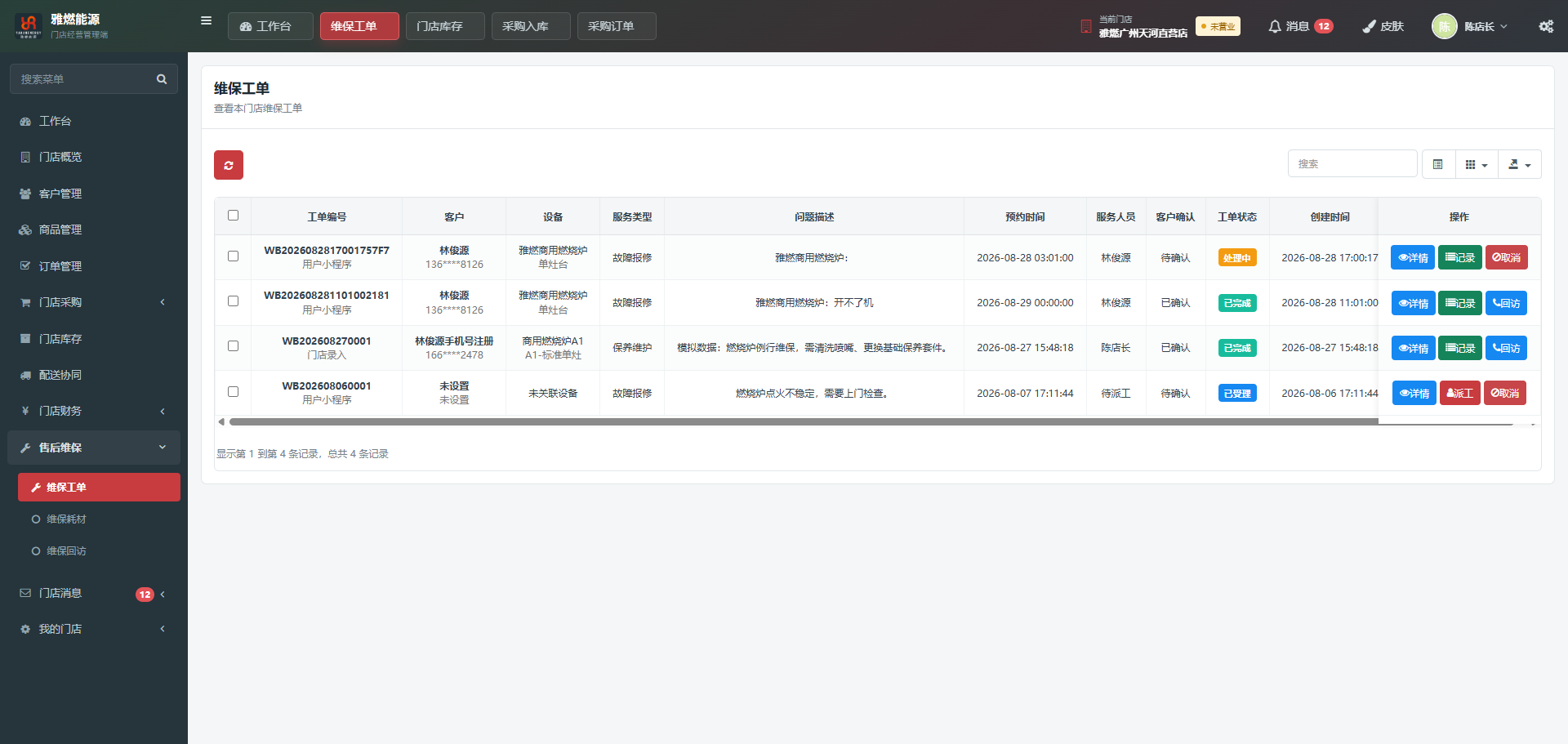Click the 当前门店 store icon
The image size is (1568, 744).
pyautogui.click(x=1085, y=27)
